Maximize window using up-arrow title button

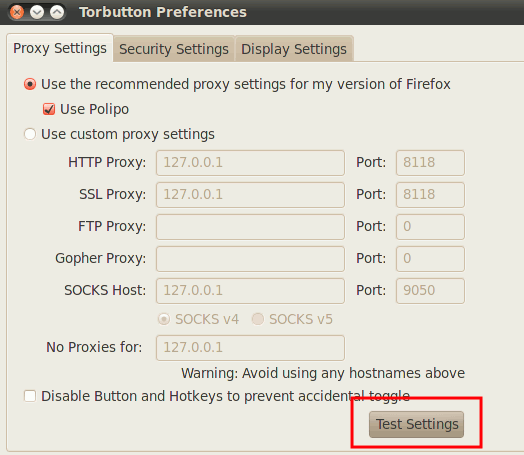pyautogui.click(x=57, y=12)
